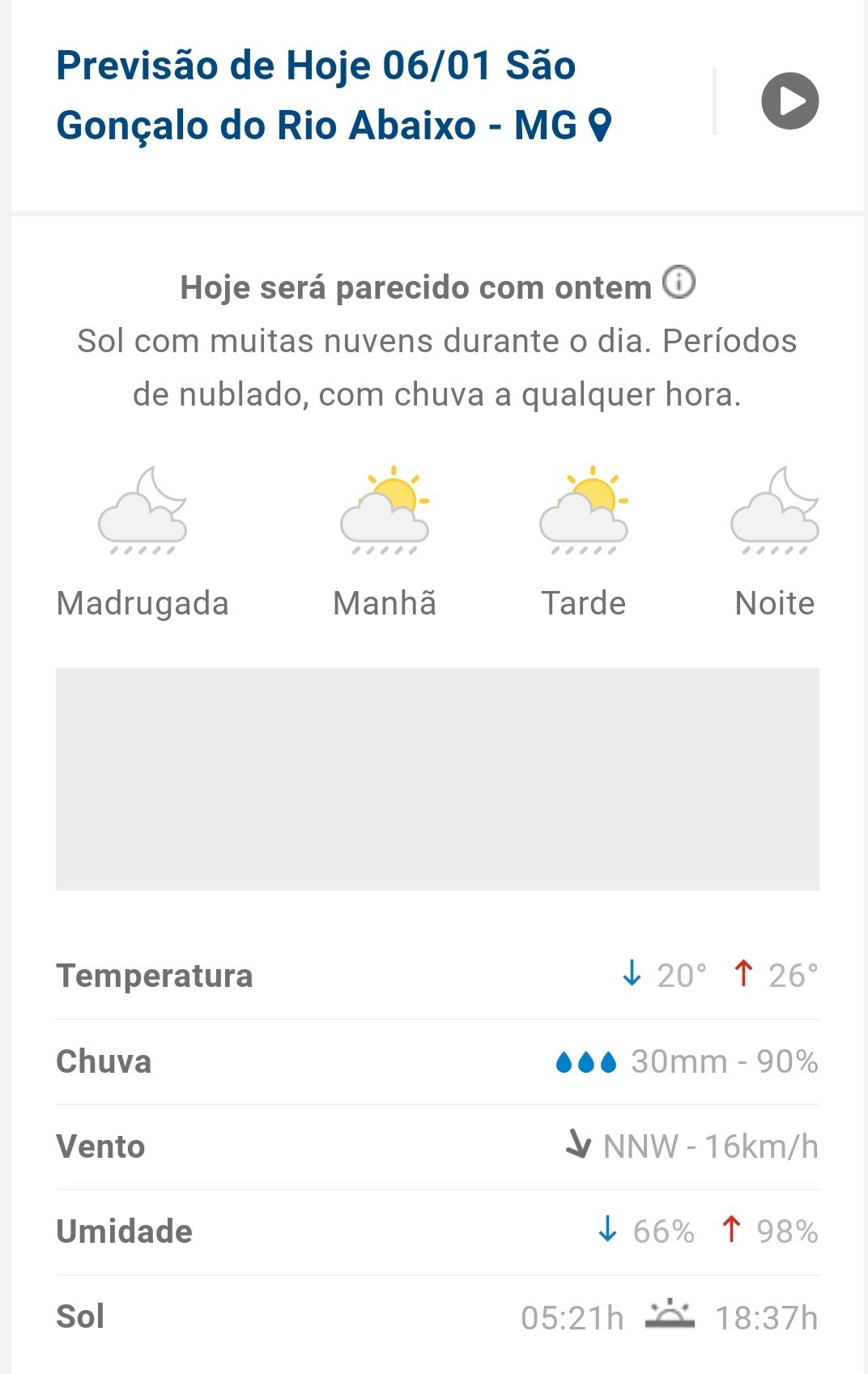Tap the maximum temperature red arrow
This screenshot has width=868, height=1374.
(743, 973)
